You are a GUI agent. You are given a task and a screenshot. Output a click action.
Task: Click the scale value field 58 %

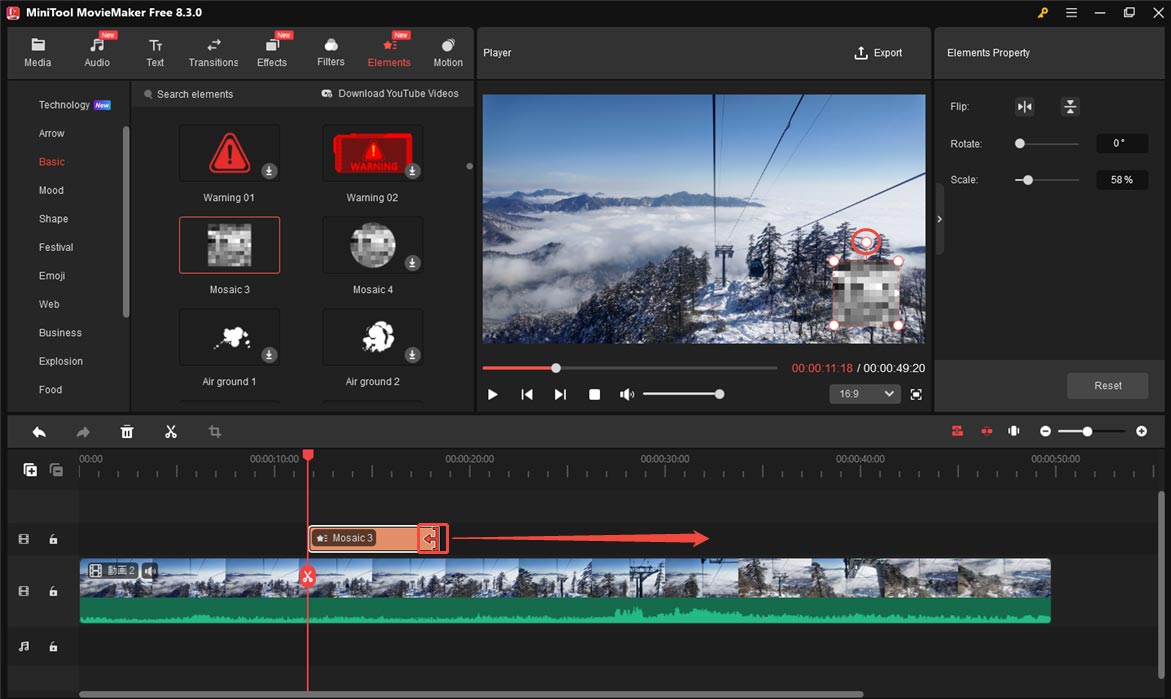point(1122,180)
